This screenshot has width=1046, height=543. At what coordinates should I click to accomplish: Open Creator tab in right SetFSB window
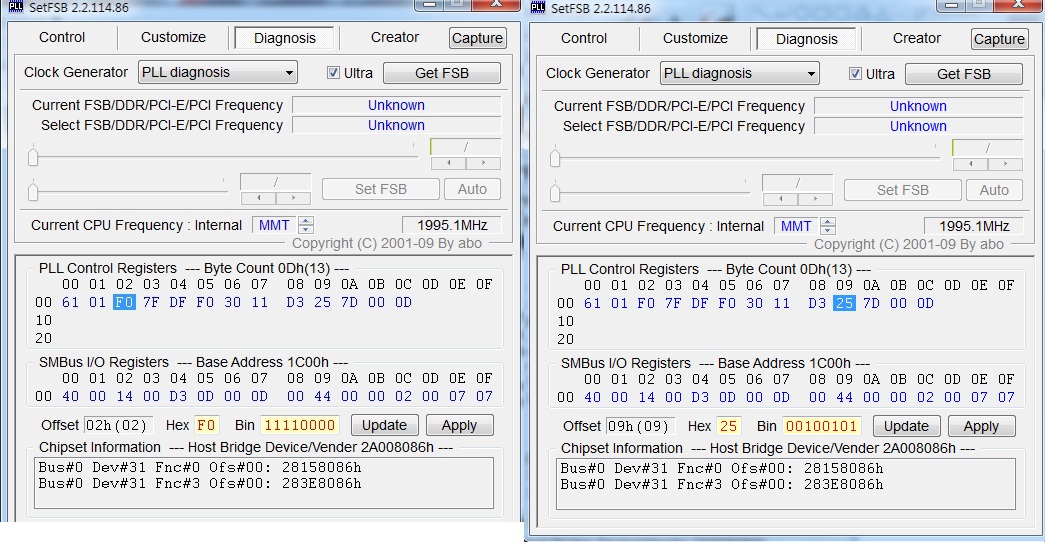[x=917, y=38]
